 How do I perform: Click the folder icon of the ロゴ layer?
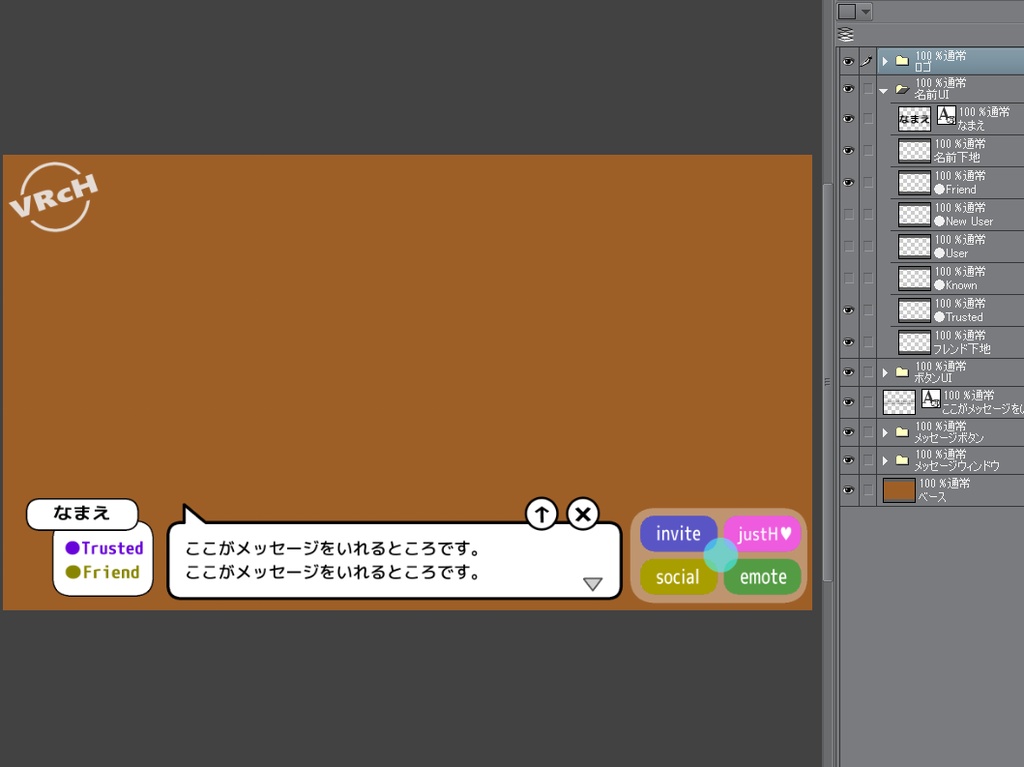[902, 61]
